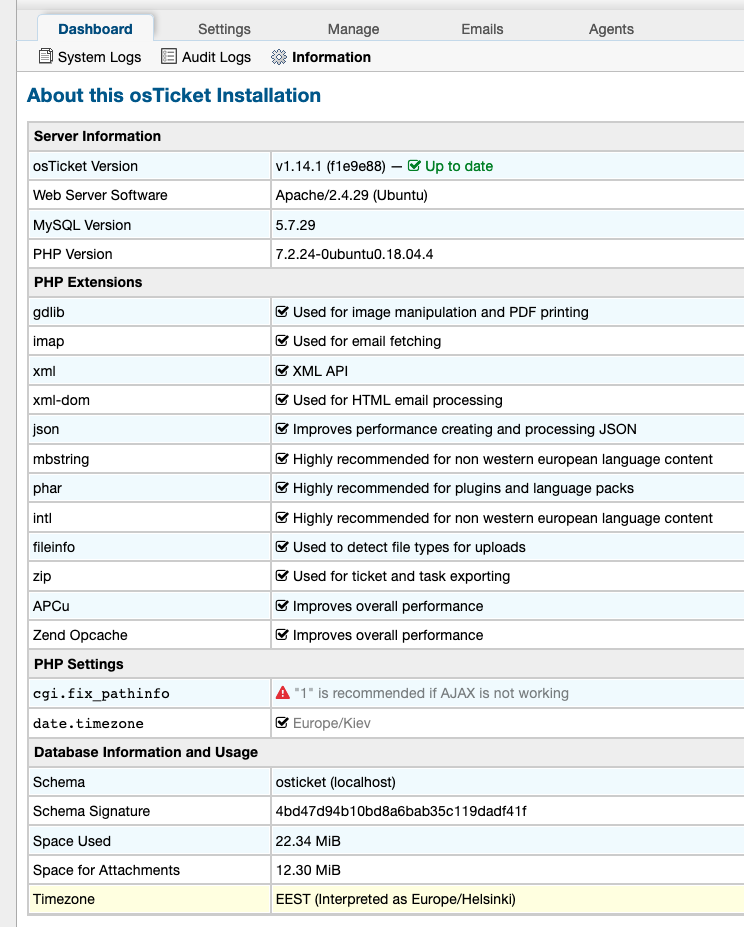Image resolution: width=744 pixels, height=927 pixels.
Task: Click the schema value osticket (localhost)
Action: tap(335, 782)
